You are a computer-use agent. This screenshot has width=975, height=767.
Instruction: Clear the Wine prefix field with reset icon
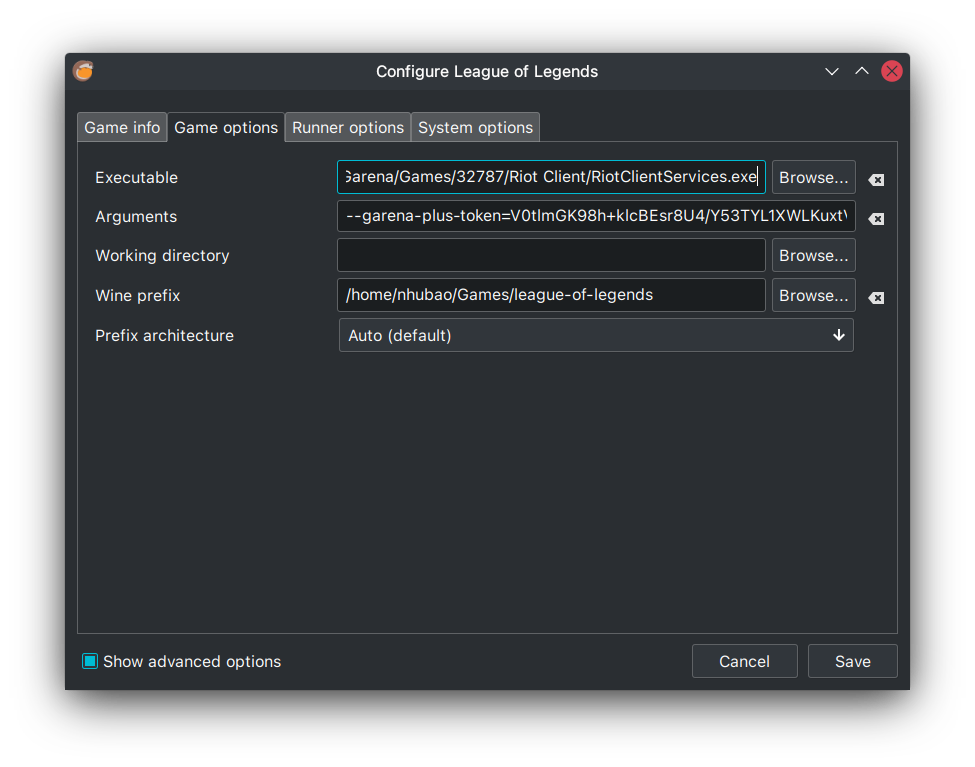click(876, 298)
